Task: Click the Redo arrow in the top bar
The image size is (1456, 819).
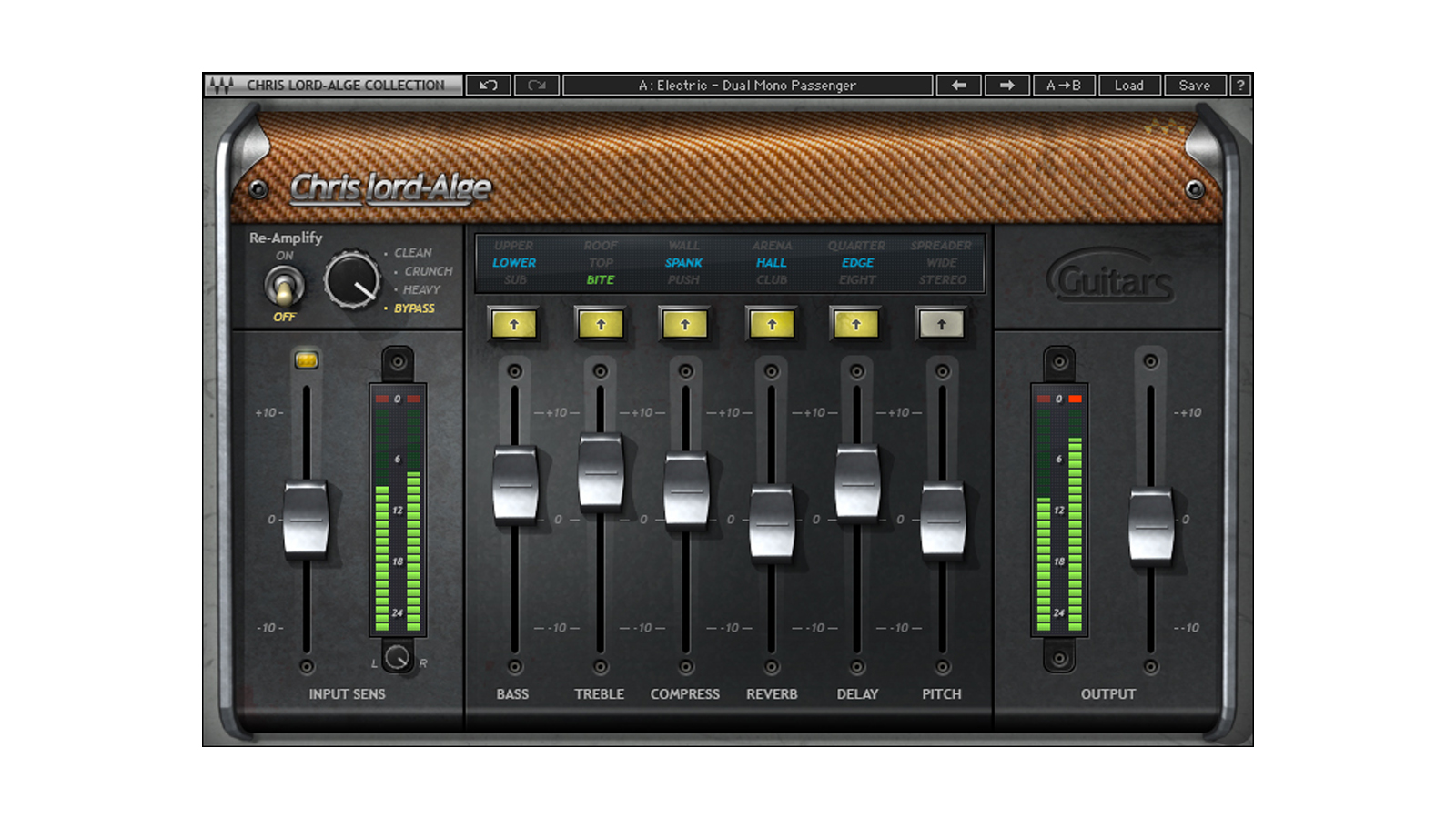Action: [537, 86]
